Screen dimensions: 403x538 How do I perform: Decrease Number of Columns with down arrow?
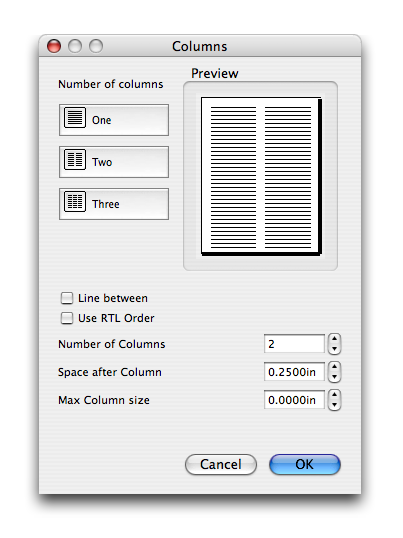334,349
